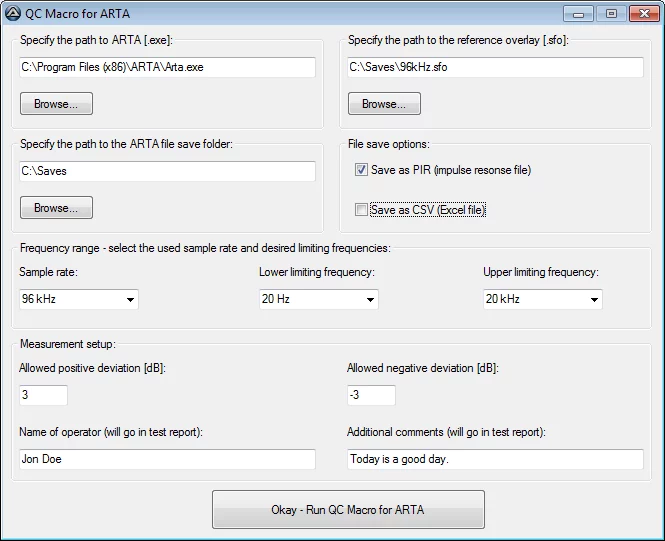The height and width of the screenshot is (541, 665).
Task: Click the ARTA exe path field
Action: pos(168,67)
